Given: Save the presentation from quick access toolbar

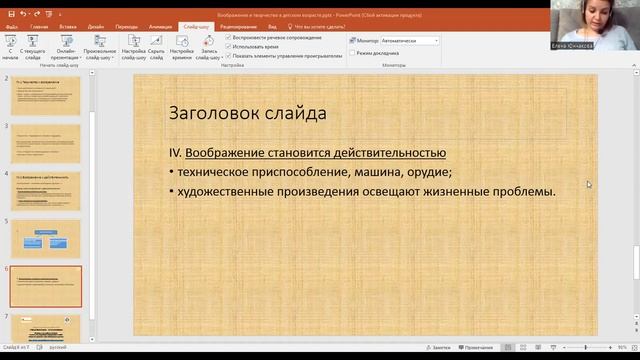Looking at the screenshot, I should [x=11, y=14].
